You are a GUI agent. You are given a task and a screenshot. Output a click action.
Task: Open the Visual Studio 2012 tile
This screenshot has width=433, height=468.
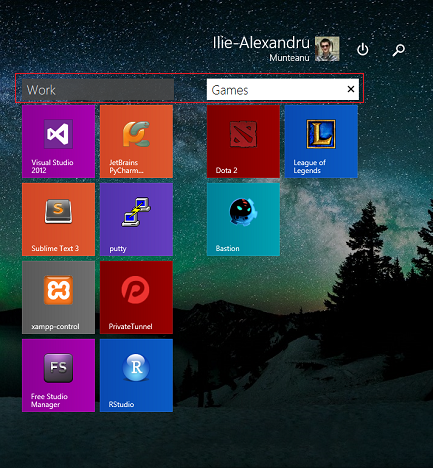[x=58, y=142]
